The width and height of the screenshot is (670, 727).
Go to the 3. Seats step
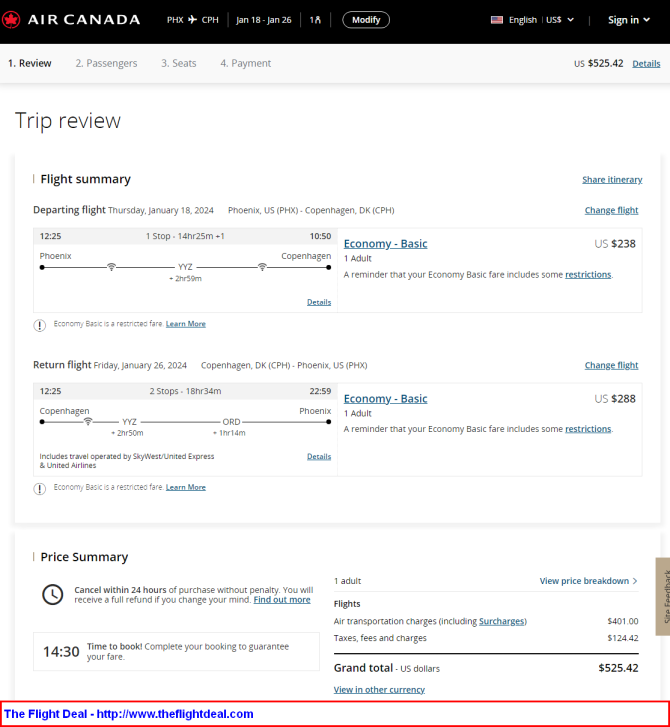point(179,63)
